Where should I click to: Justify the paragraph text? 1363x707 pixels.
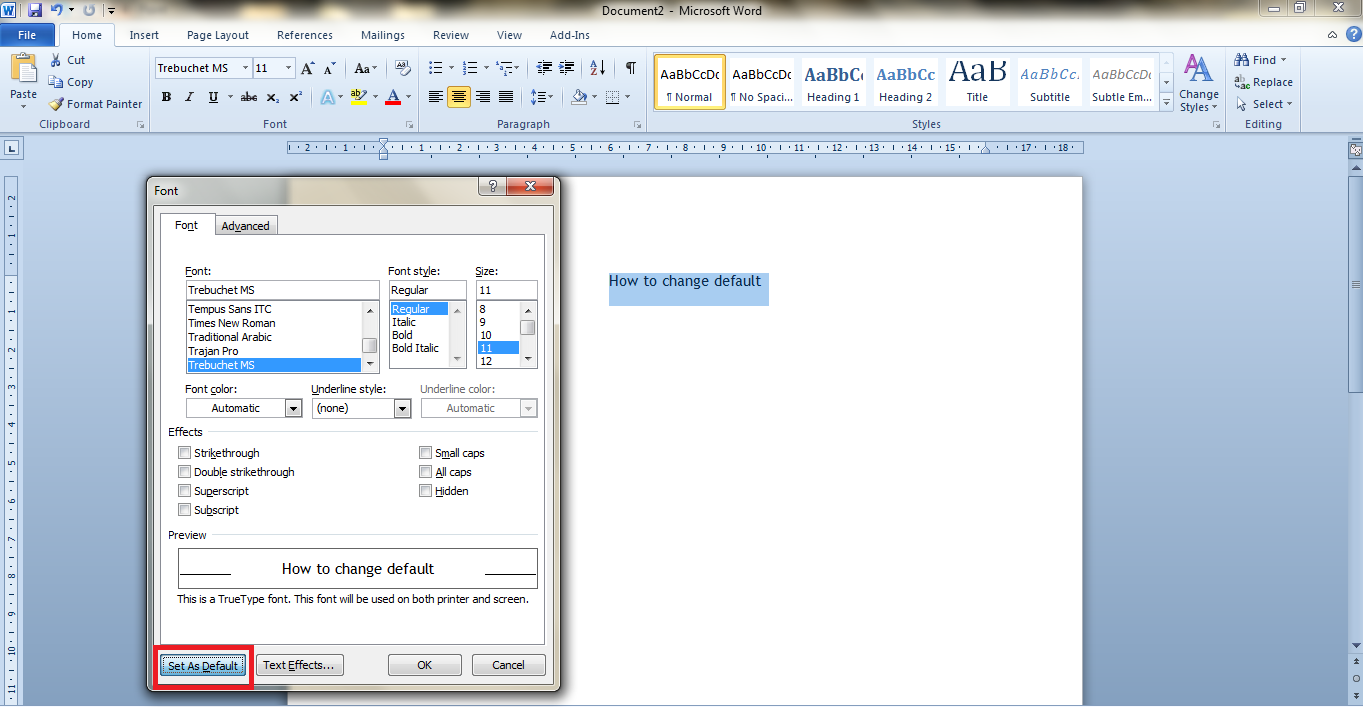point(506,97)
